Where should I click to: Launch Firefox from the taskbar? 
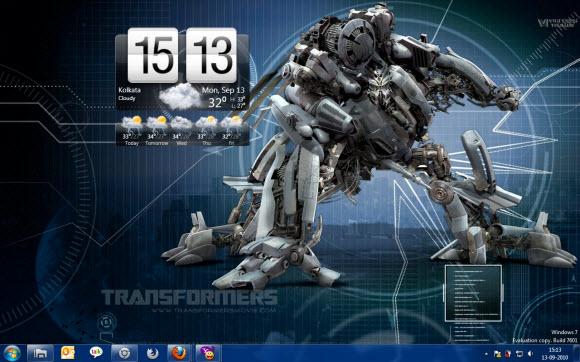coord(179,353)
